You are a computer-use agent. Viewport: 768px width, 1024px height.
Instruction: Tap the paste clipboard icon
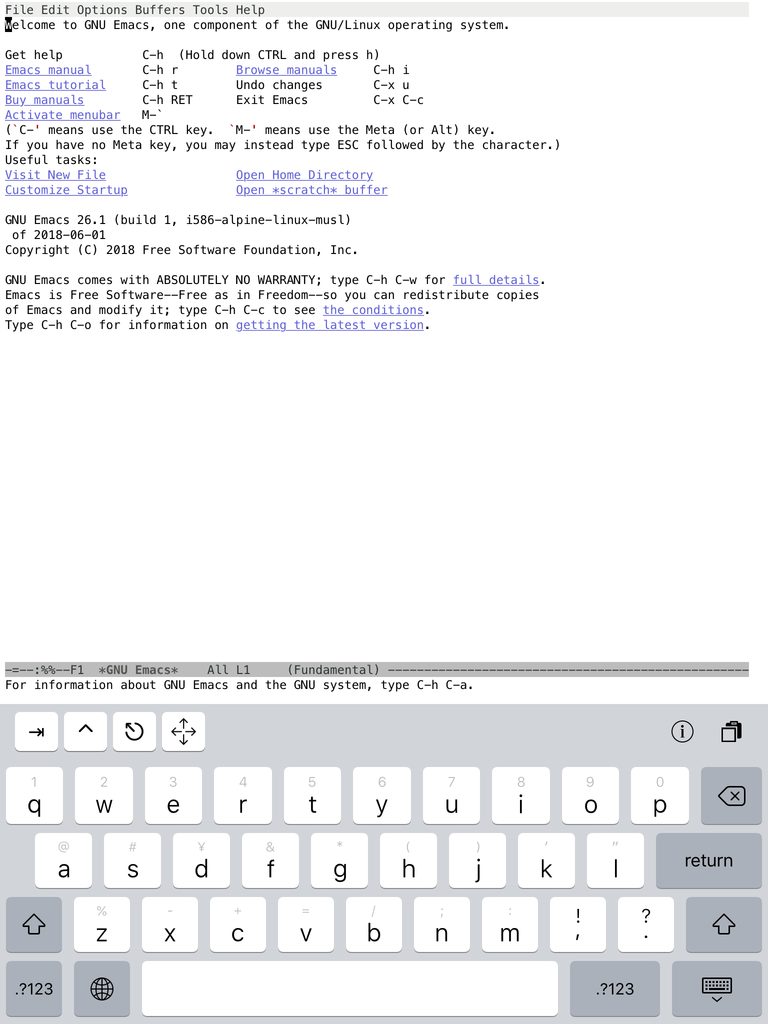[731, 731]
